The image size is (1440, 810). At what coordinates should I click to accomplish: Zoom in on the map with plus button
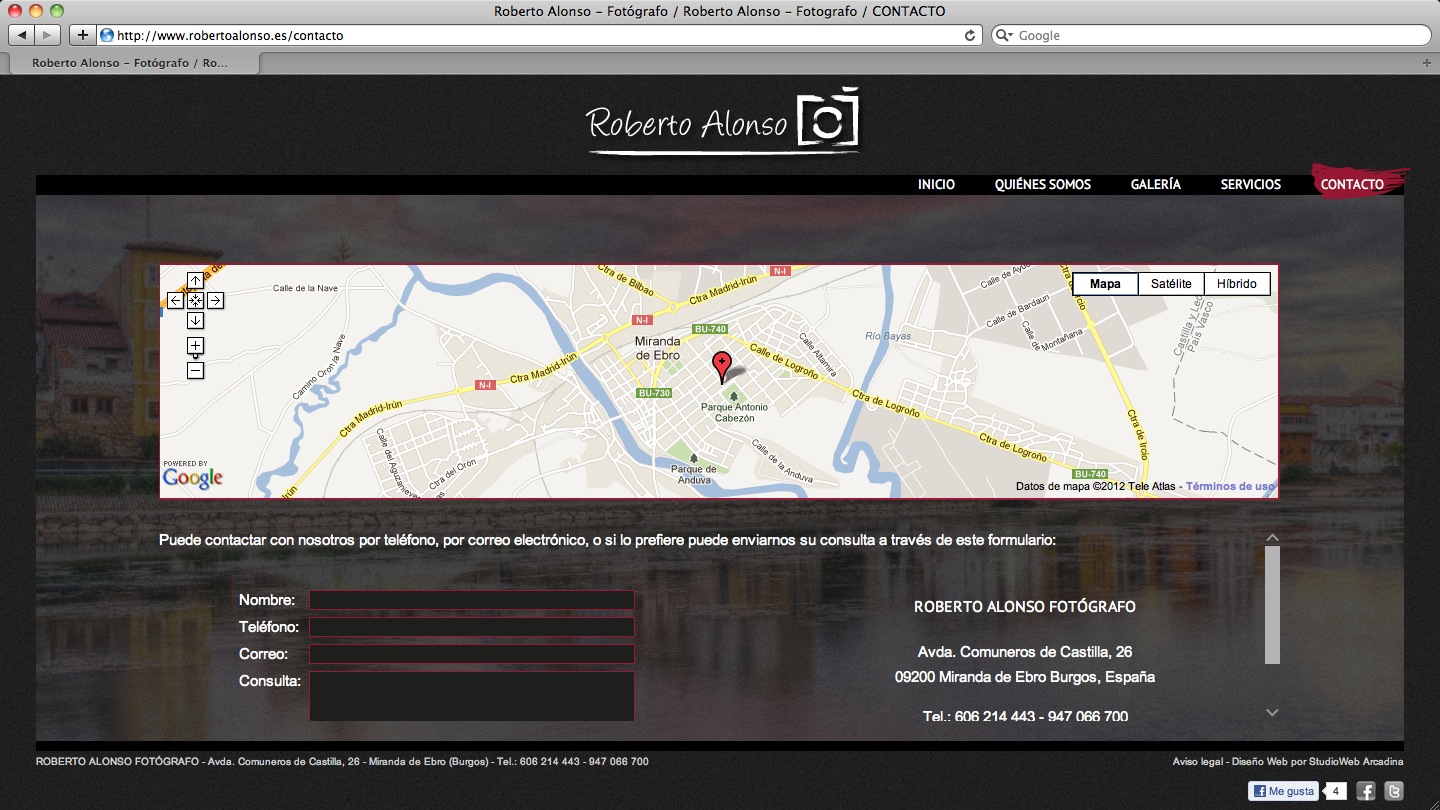coord(195,345)
